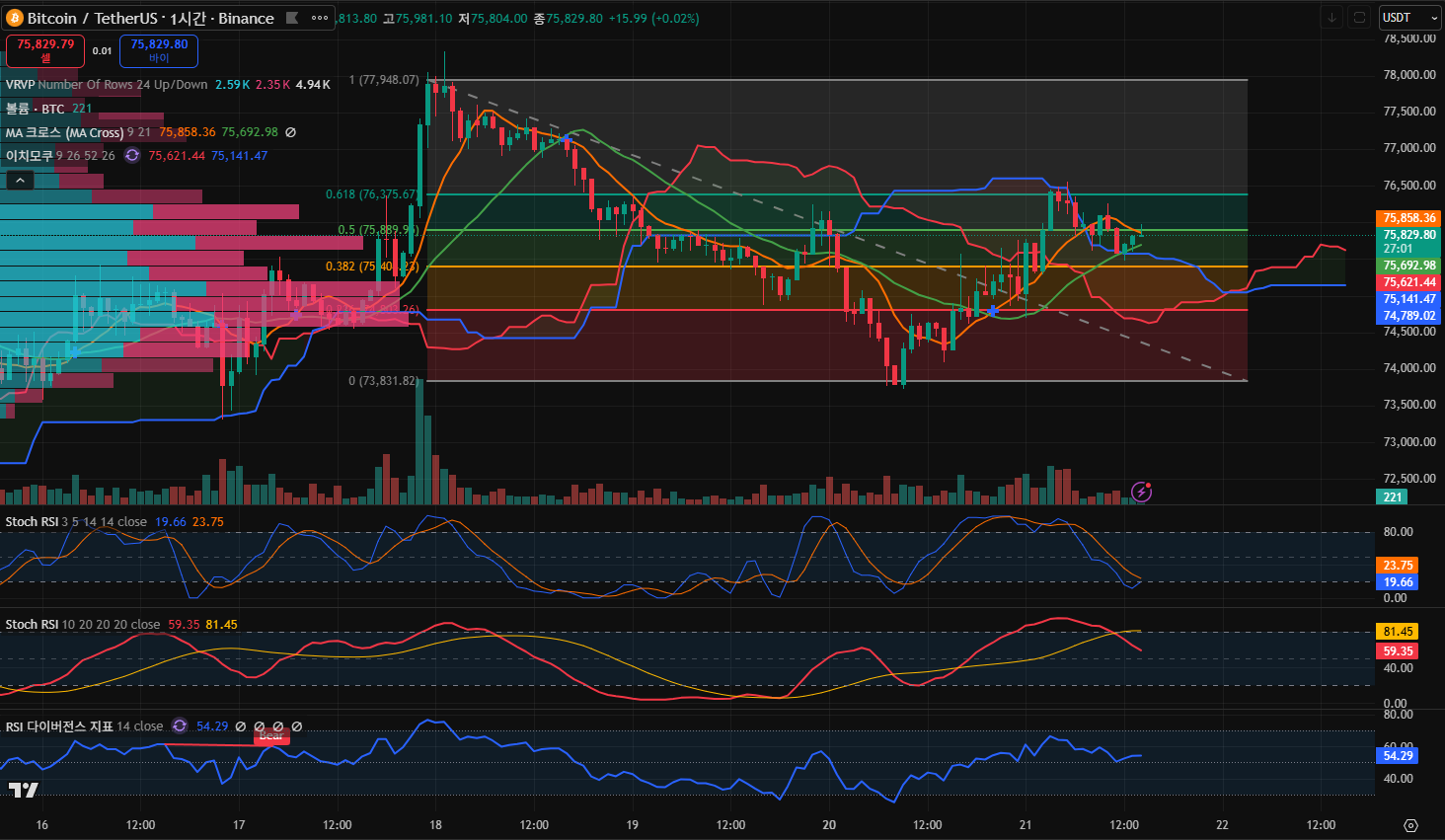Viewport: 1445px width, 840px height.
Task: Open the three-dot more menu in the chart title
Action: tap(320, 18)
